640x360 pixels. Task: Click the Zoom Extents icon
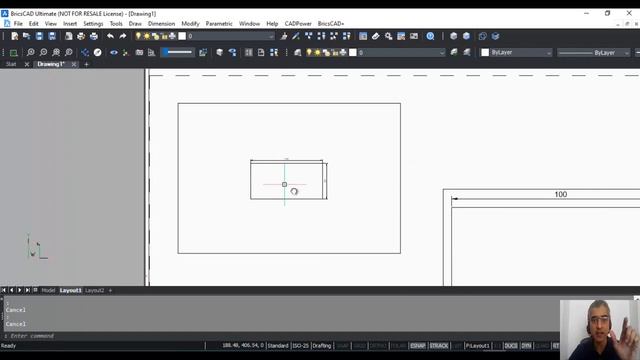click(x=56, y=53)
